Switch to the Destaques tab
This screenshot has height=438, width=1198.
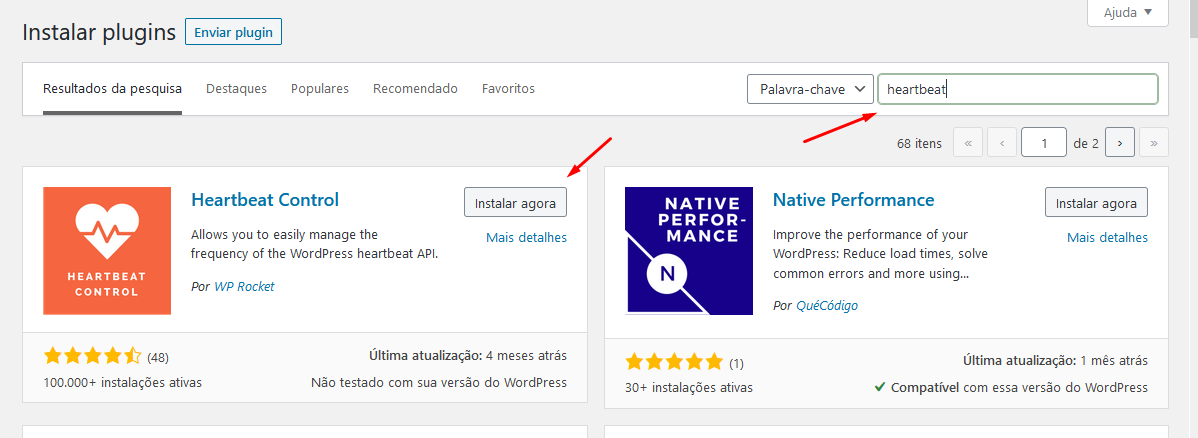click(237, 89)
